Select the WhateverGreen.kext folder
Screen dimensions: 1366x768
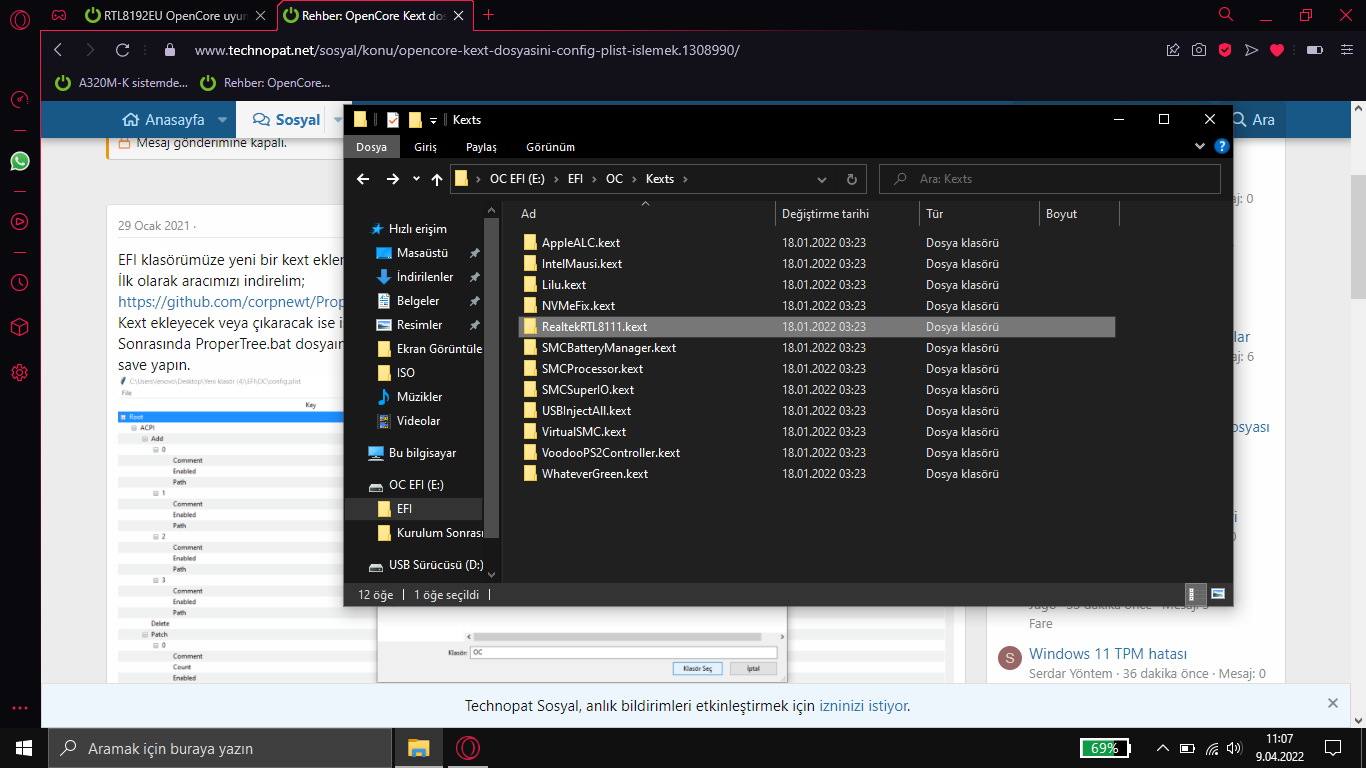(x=595, y=474)
